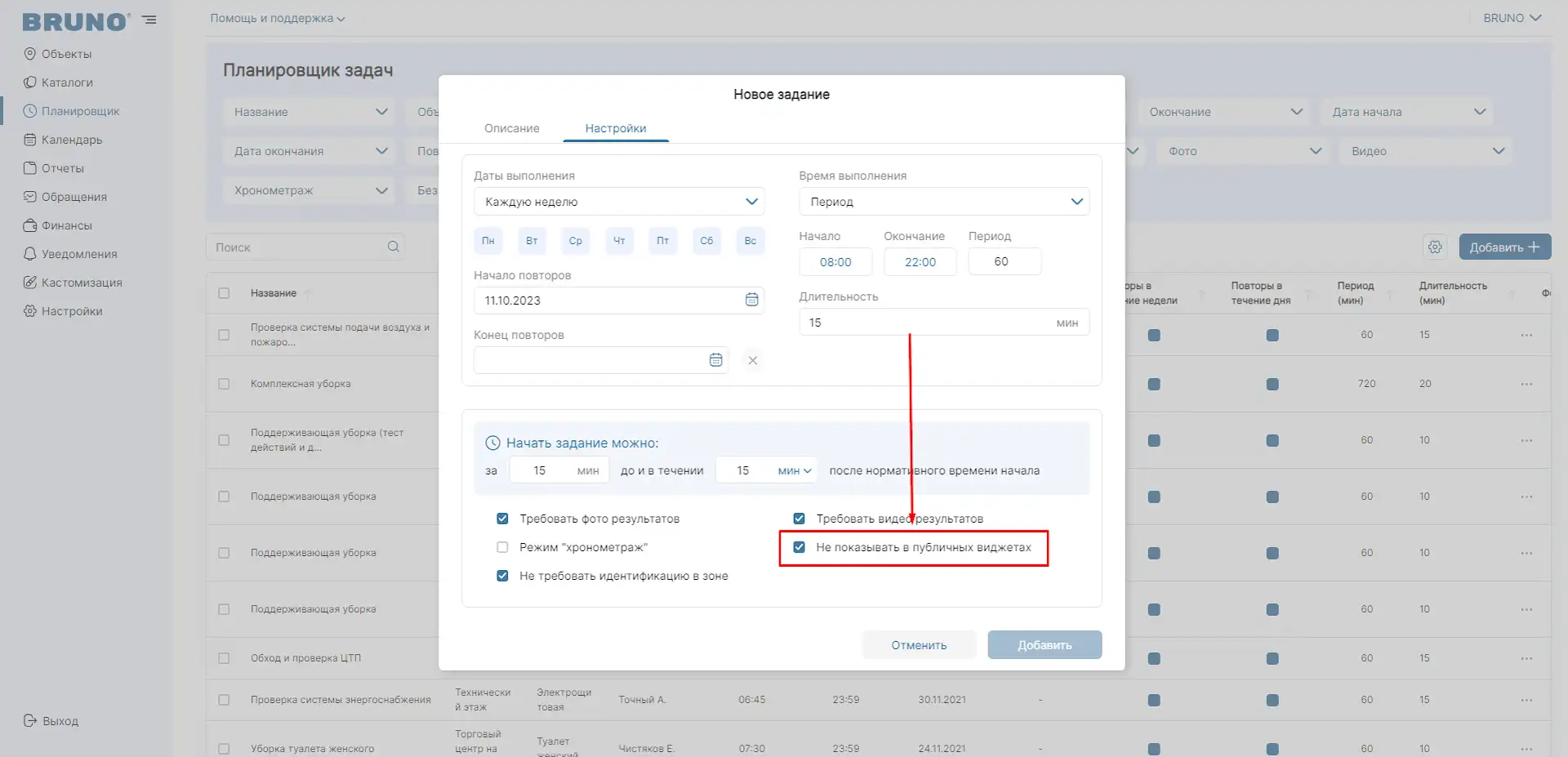Select the Чт weekday button
The height and width of the screenshot is (757, 1568).
tap(619, 241)
